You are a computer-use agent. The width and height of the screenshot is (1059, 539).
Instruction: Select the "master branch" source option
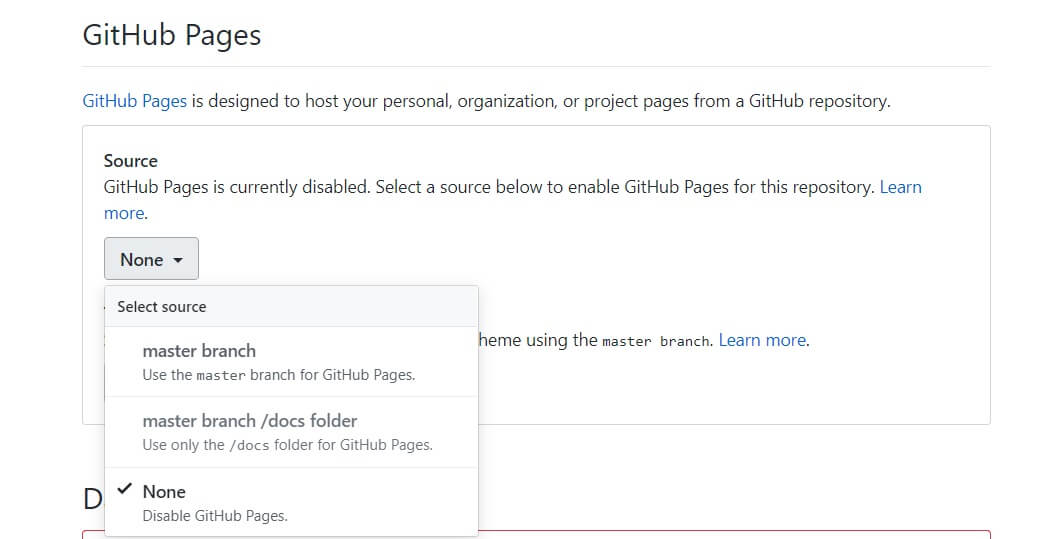pos(199,351)
